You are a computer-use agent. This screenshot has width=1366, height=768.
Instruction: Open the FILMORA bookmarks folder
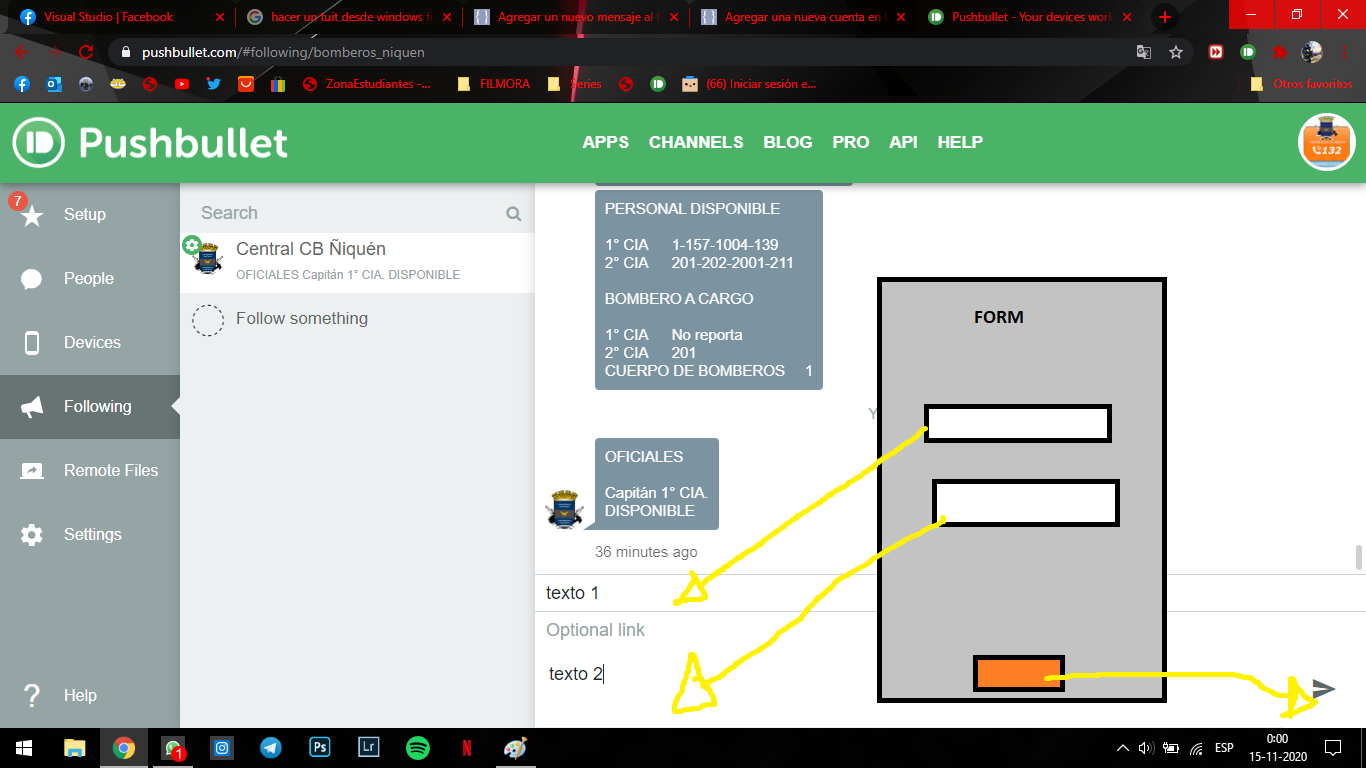493,84
